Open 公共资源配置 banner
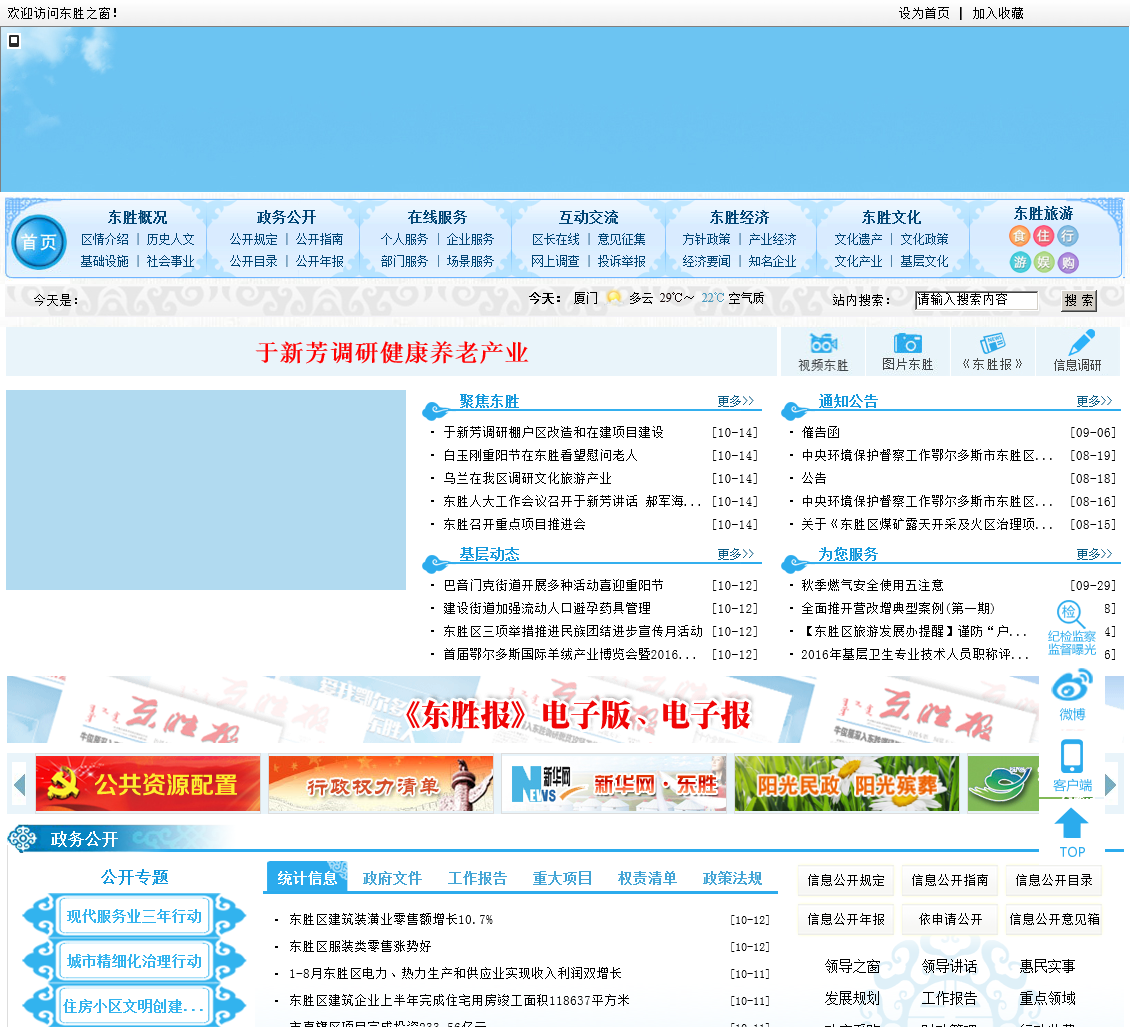Screen dimensions: 1130x1027 coord(148,784)
